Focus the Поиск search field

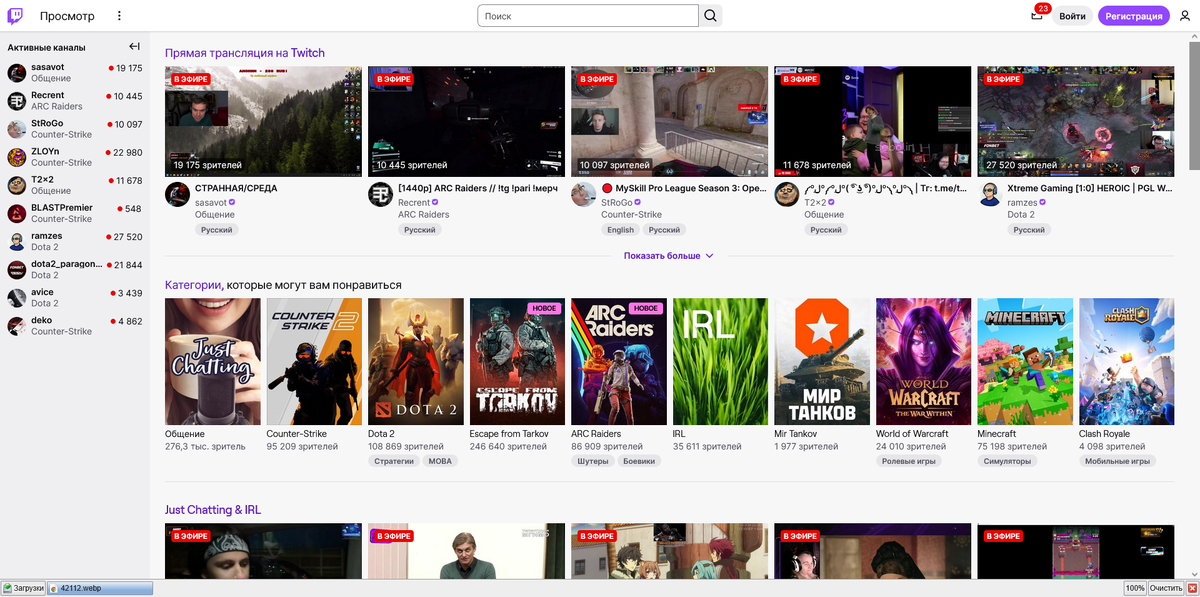pos(587,16)
